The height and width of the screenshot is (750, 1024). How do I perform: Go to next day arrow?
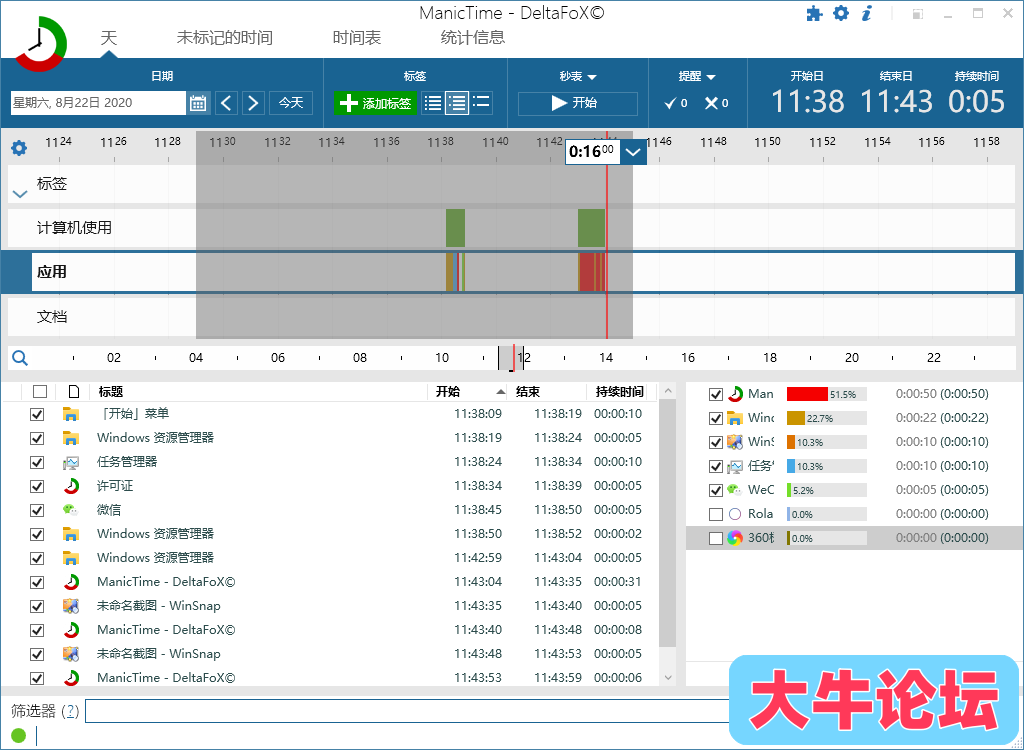click(x=253, y=103)
